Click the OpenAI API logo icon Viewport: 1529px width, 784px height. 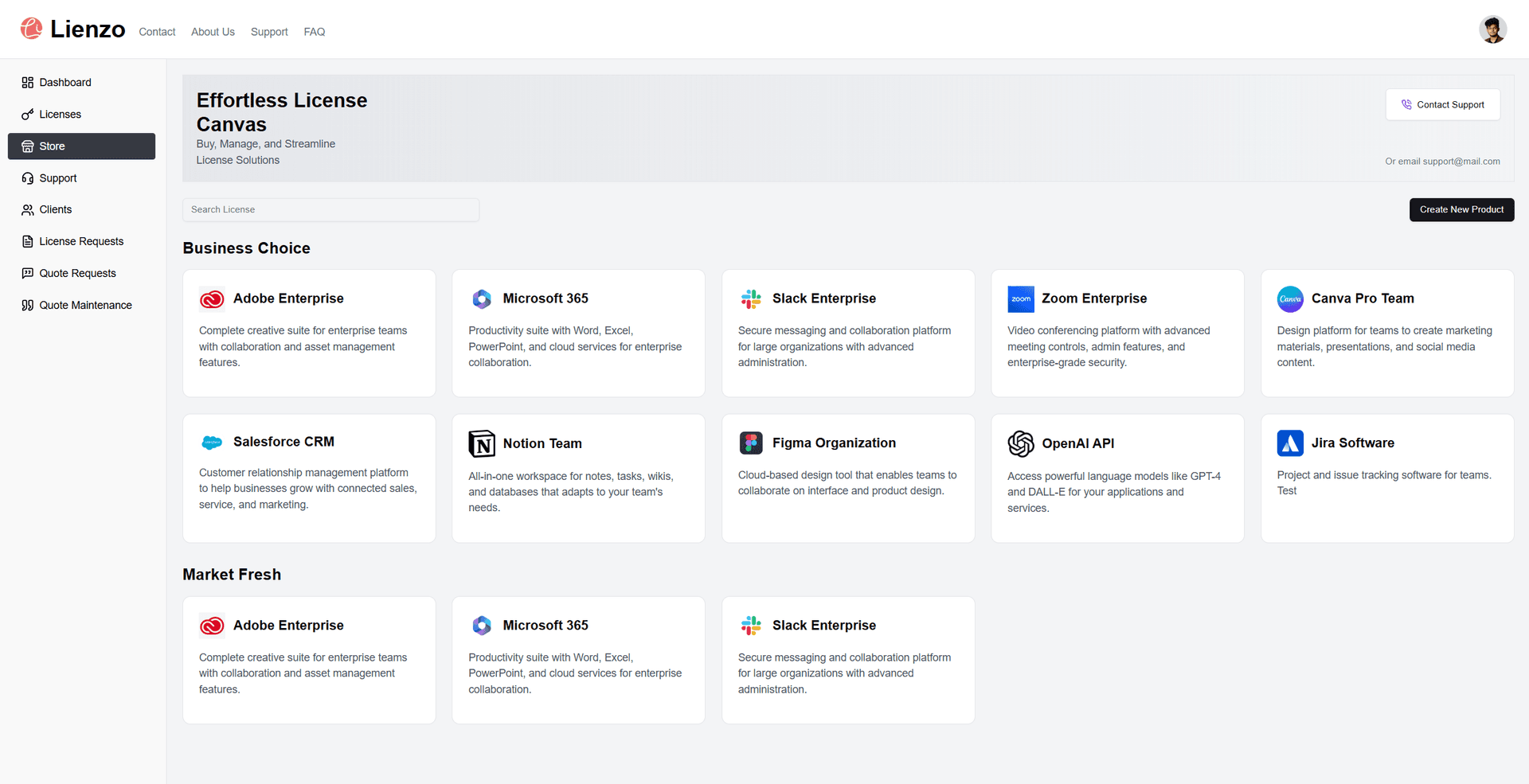[x=1020, y=443]
